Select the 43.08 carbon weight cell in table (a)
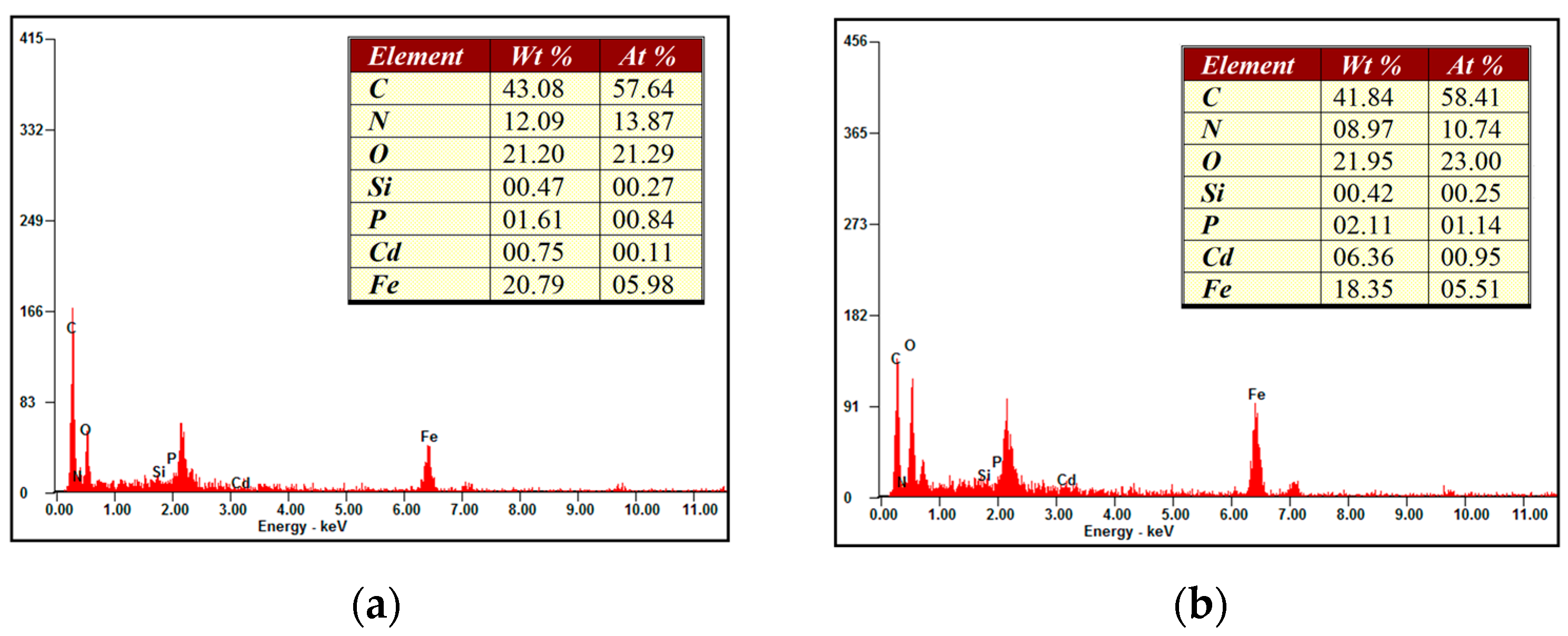The width and height of the screenshot is (1568, 636). (x=533, y=89)
